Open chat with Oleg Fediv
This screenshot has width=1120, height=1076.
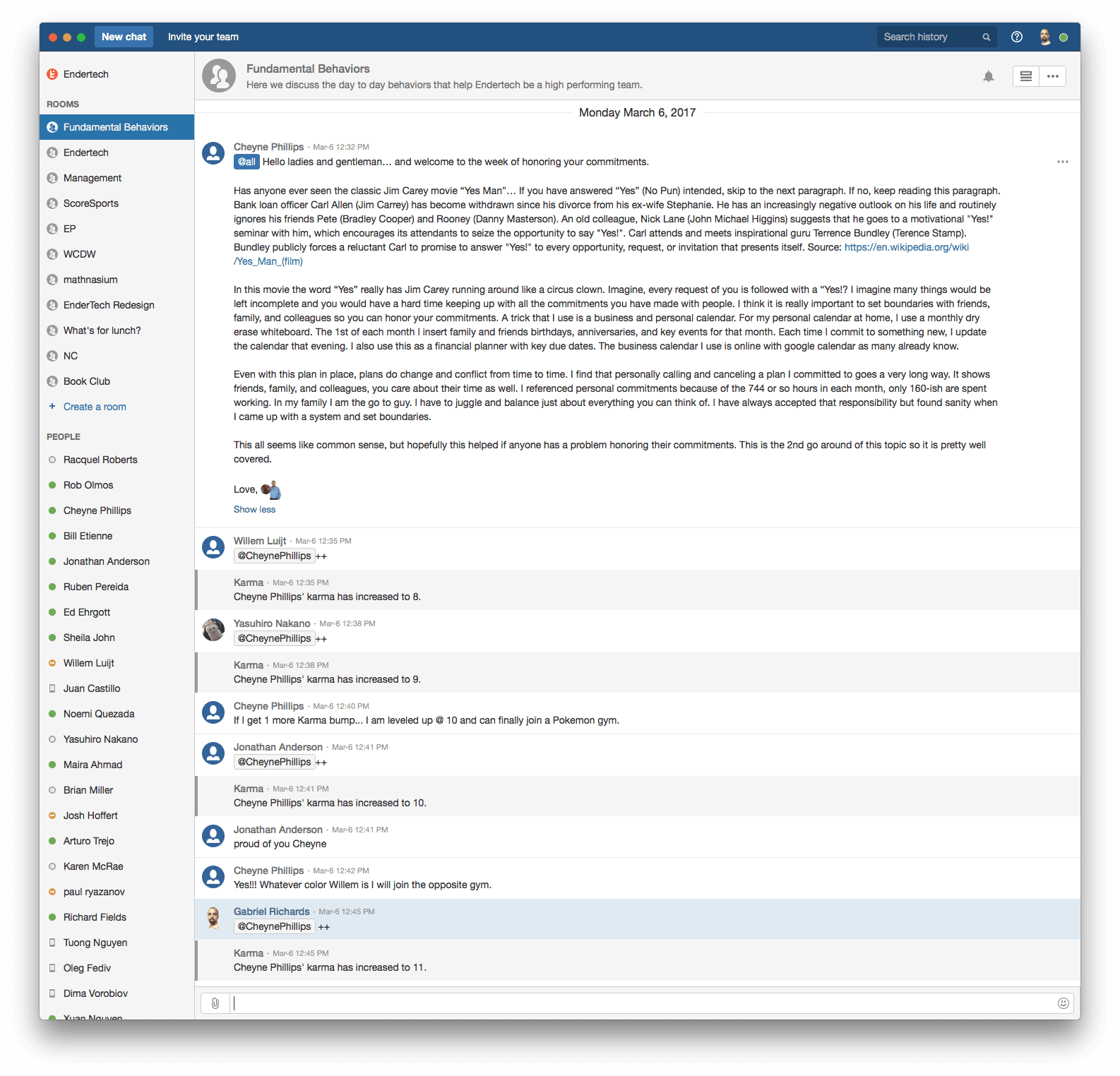[x=117, y=968]
